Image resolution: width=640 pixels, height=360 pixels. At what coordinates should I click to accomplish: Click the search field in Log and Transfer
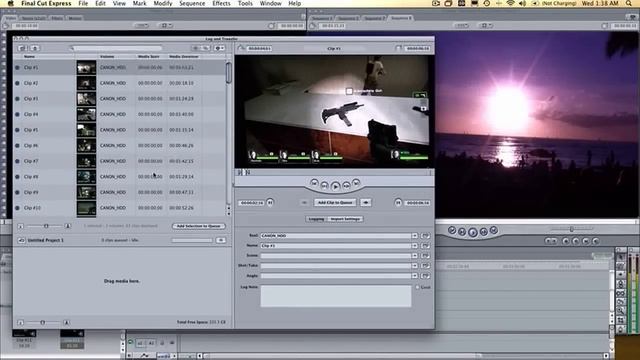(118, 48)
